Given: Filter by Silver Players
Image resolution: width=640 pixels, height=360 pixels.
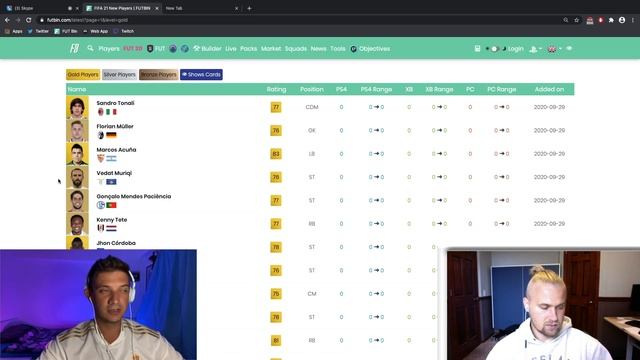Looking at the screenshot, I should [x=119, y=74].
